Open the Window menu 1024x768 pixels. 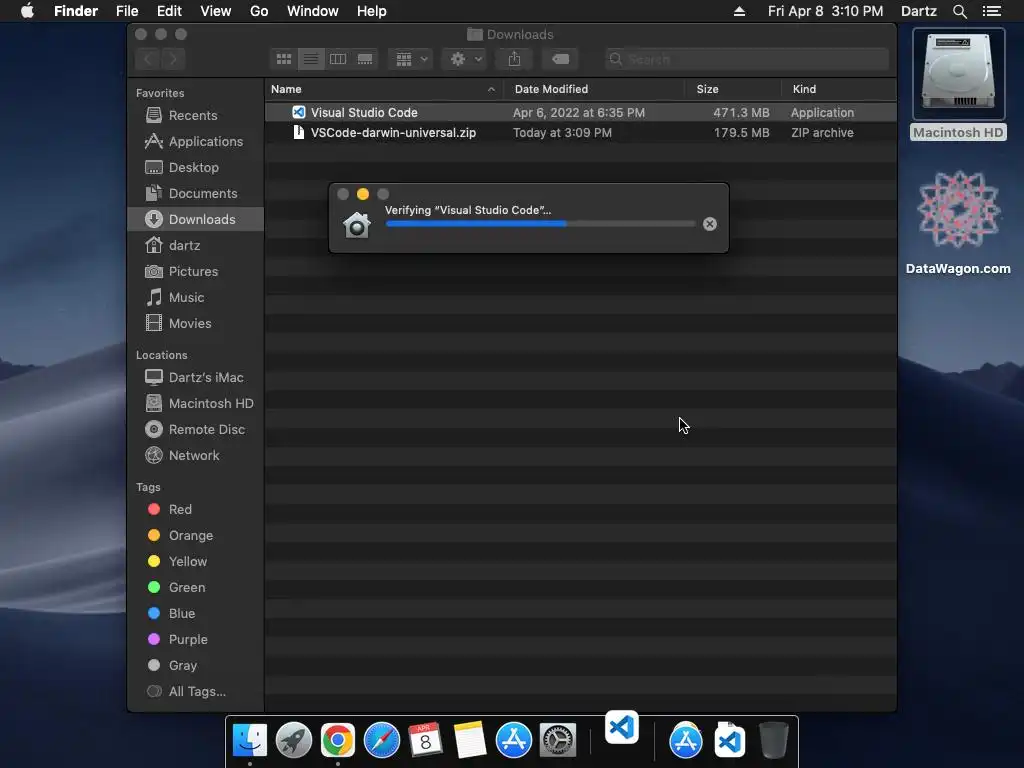[313, 11]
